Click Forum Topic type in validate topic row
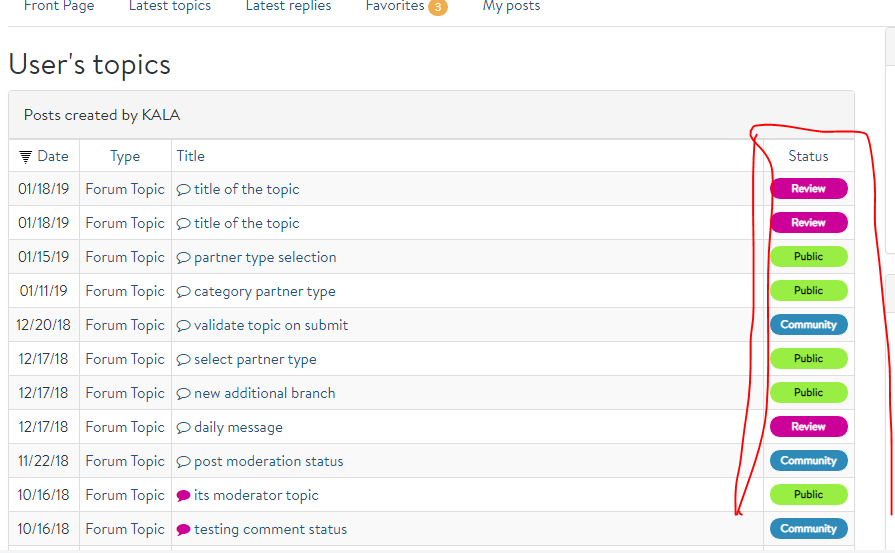 (125, 325)
